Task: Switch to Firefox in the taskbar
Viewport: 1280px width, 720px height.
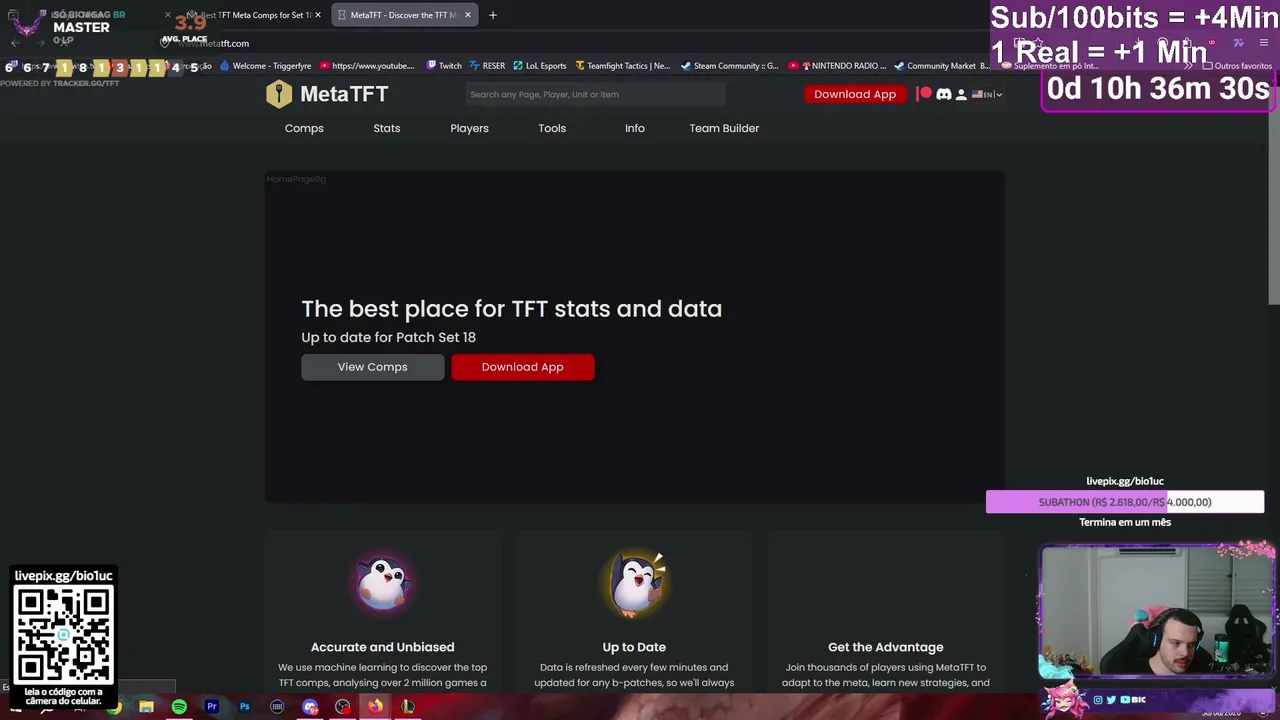Action: point(375,707)
